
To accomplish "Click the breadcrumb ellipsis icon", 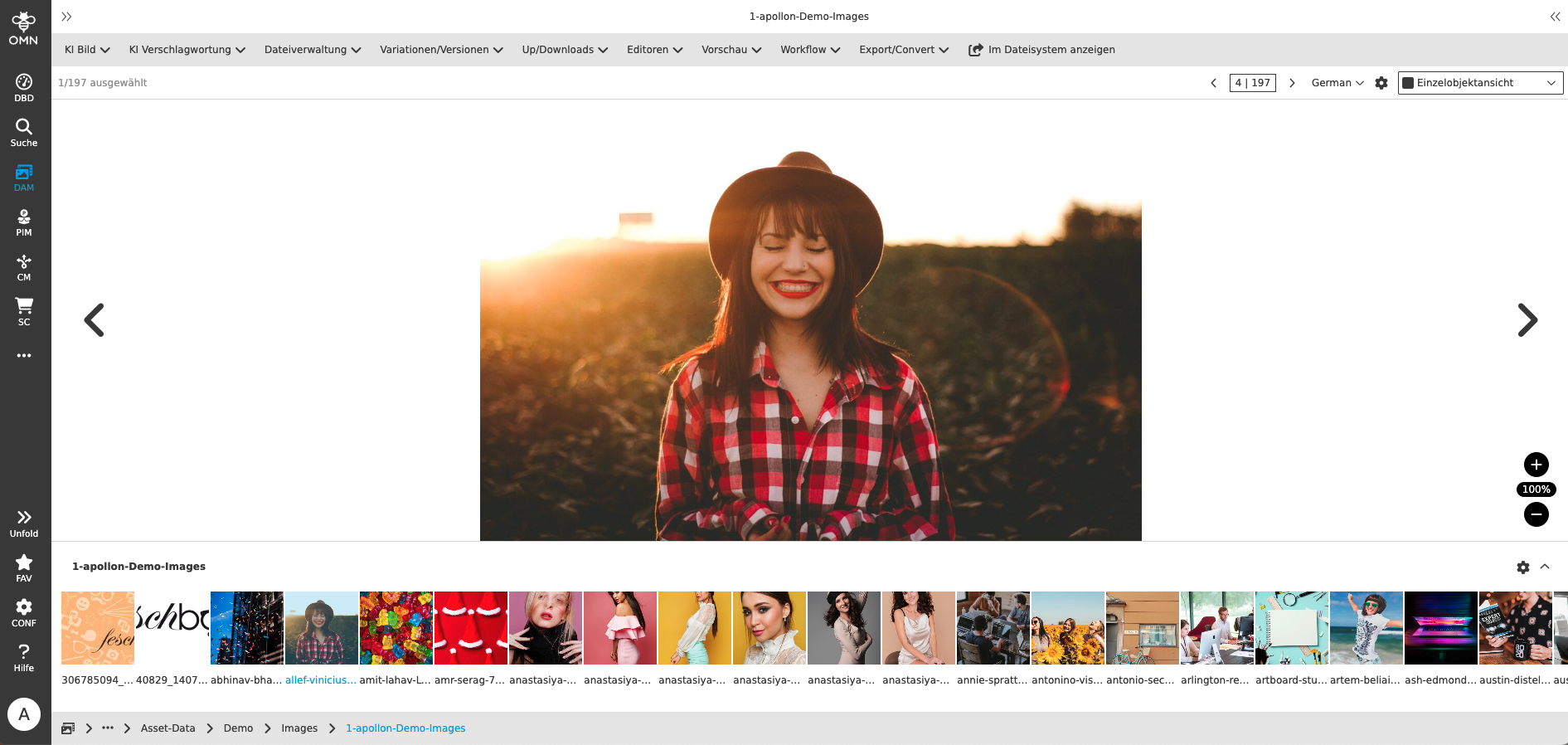I will tap(108, 728).
